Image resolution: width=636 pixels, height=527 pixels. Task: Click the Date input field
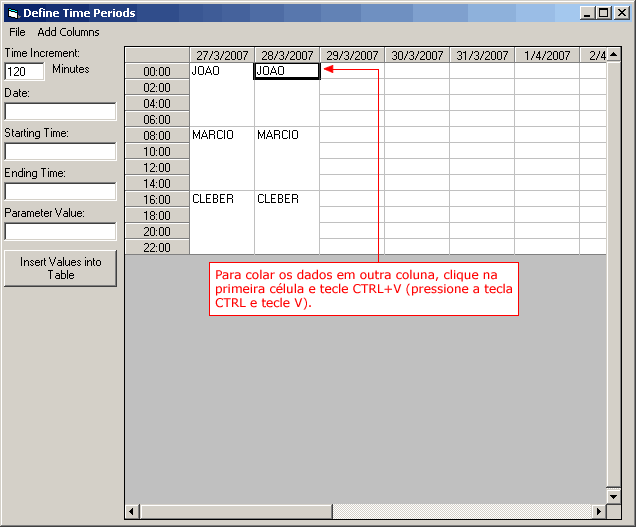(60, 111)
